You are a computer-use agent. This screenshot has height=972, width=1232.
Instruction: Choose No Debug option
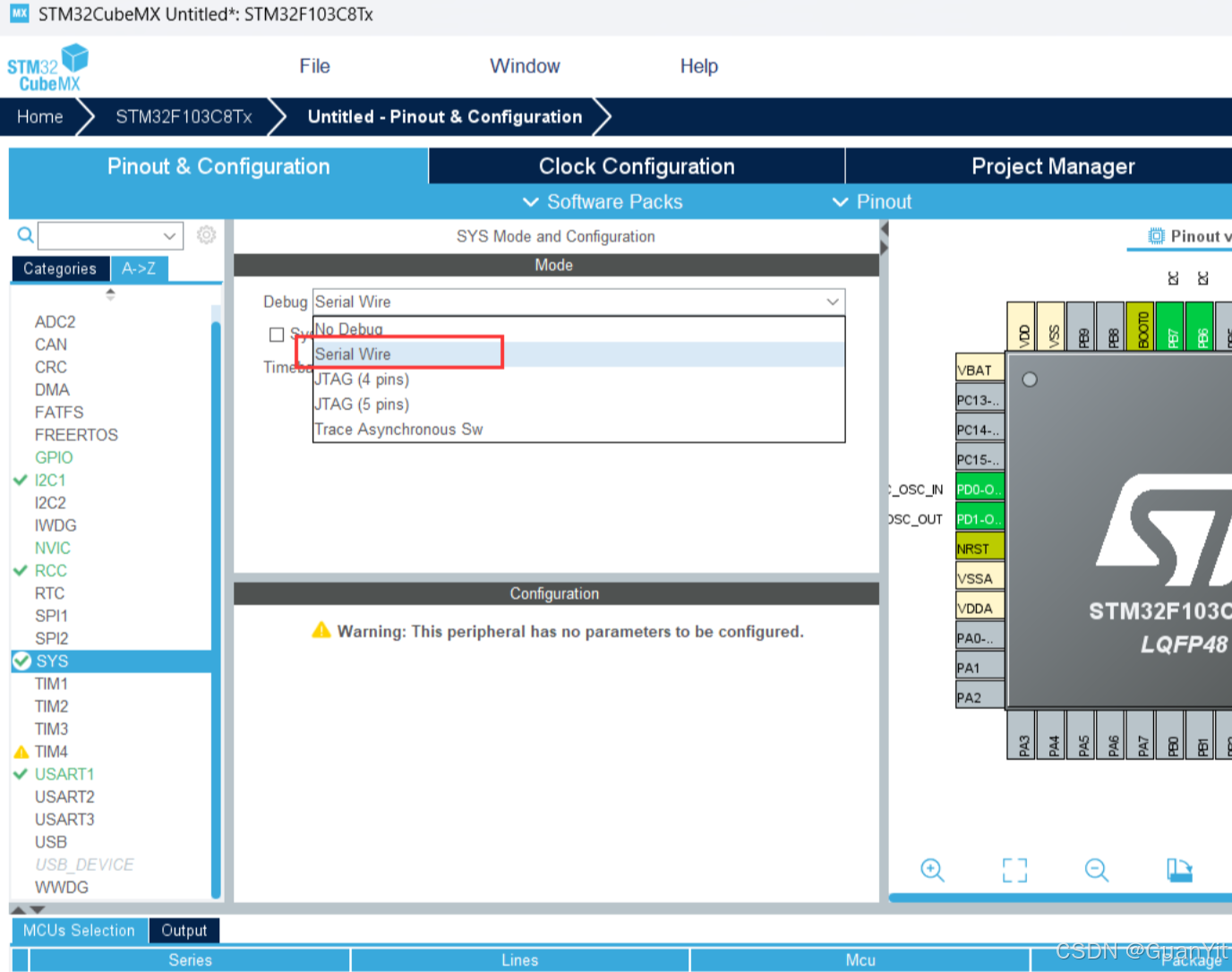coord(578,329)
